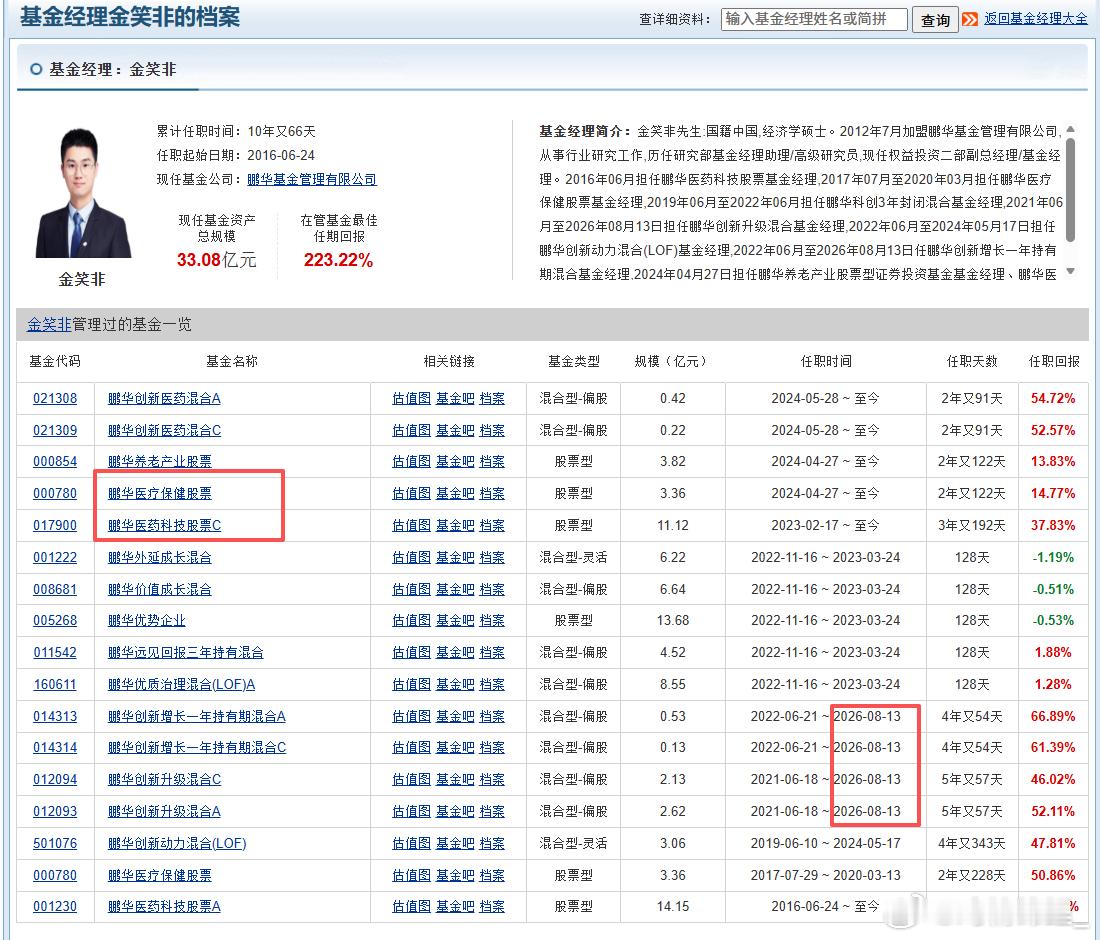Viewport: 1100px width, 940px height.
Task: Open 鹏华创新升级混合C fund page
Action: (164, 779)
